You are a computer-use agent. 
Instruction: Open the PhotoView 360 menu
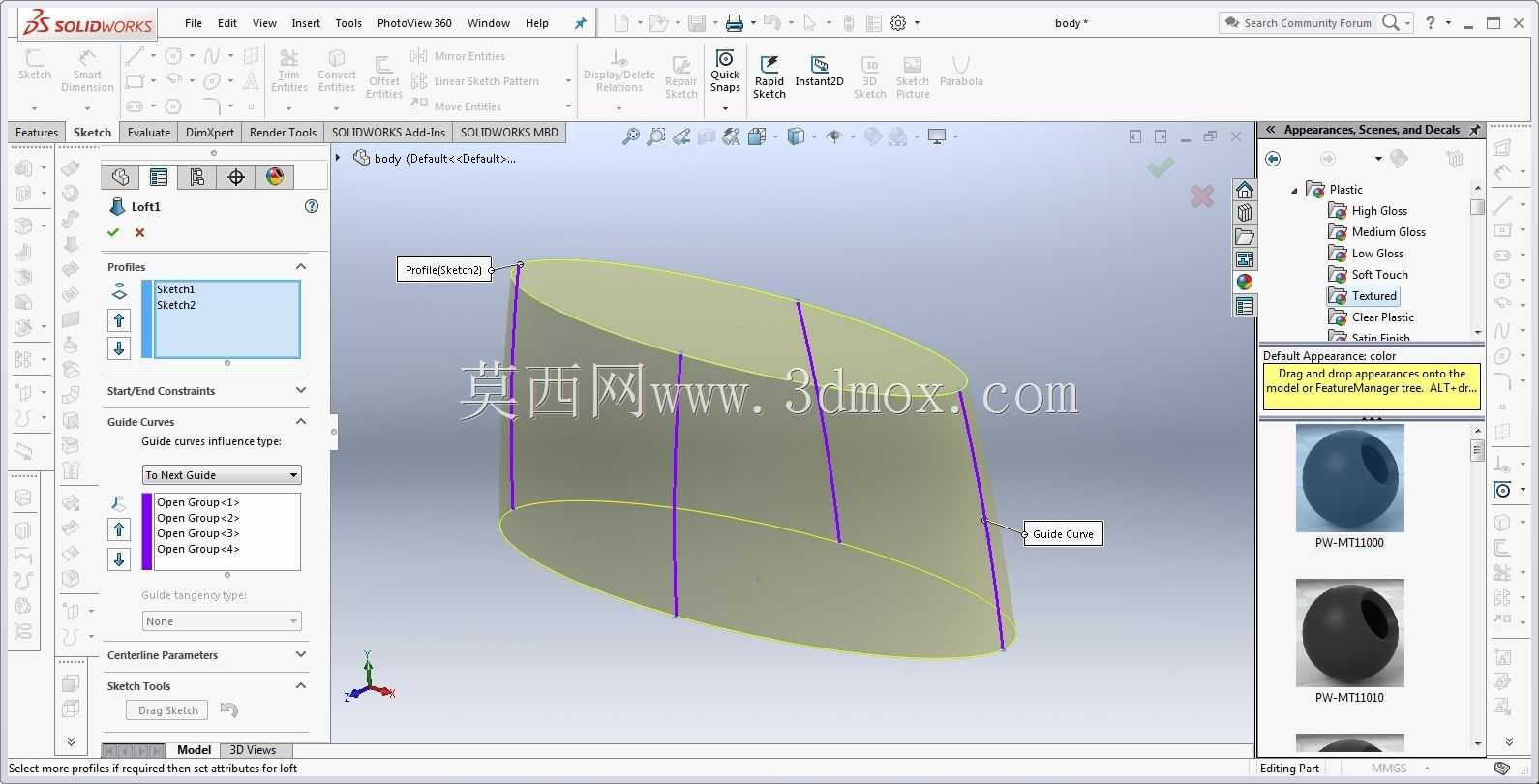414,23
